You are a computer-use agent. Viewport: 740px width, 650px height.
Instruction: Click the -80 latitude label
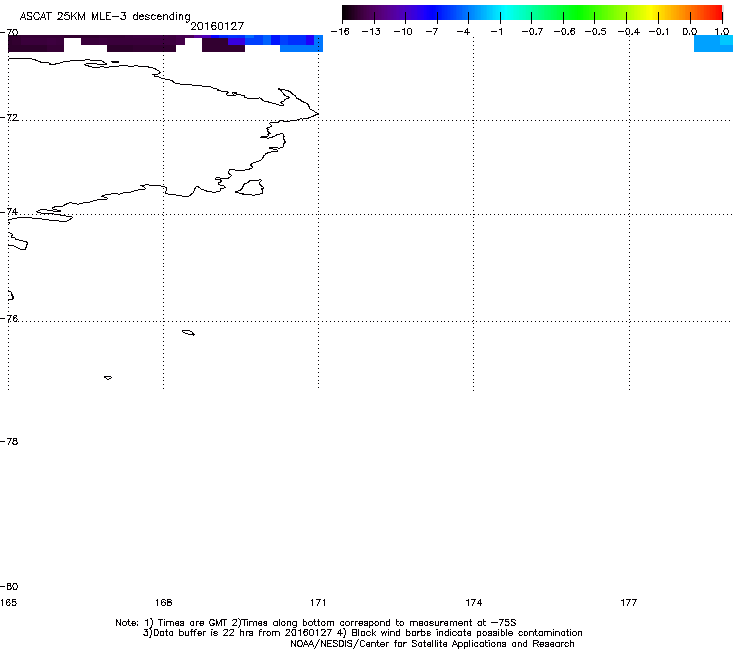pos(9,587)
